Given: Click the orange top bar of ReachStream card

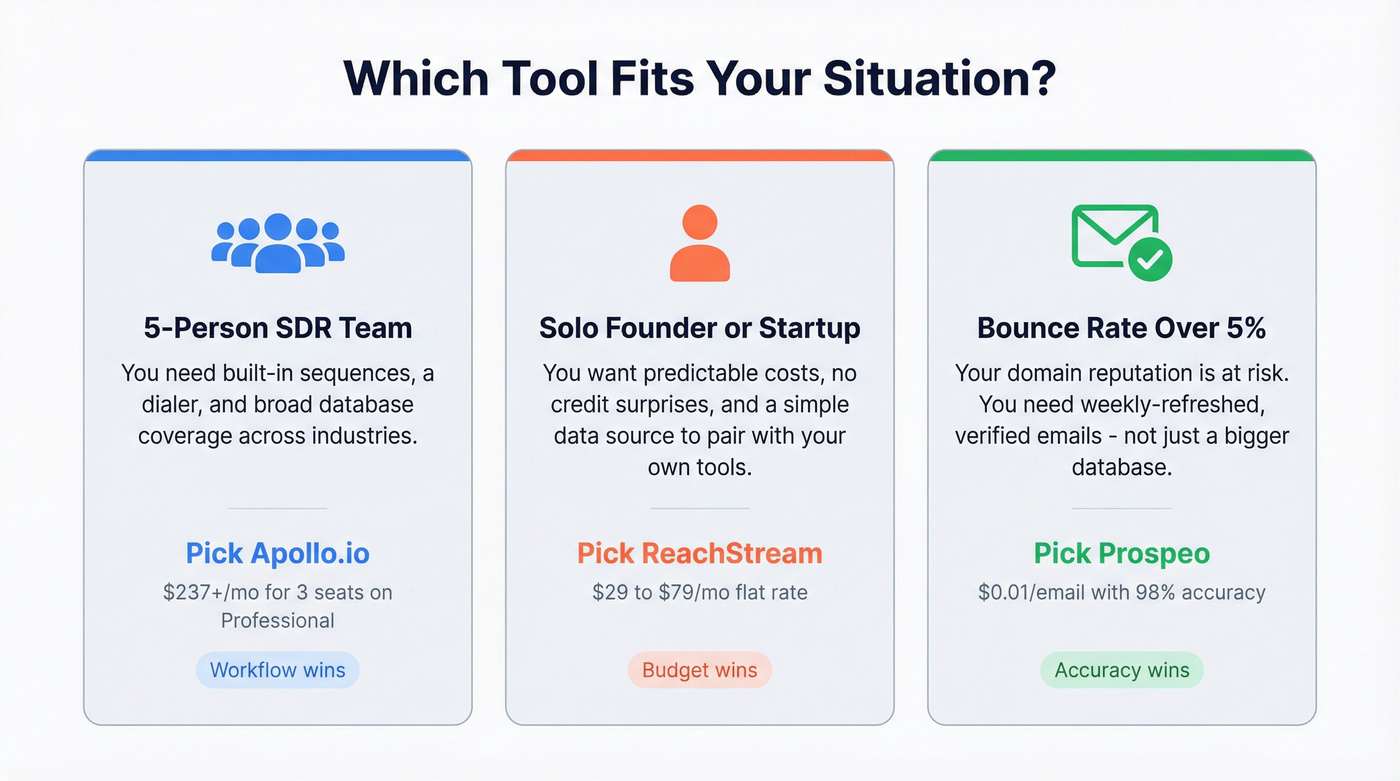Looking at the screenshot, I should (x=700, y=156).
